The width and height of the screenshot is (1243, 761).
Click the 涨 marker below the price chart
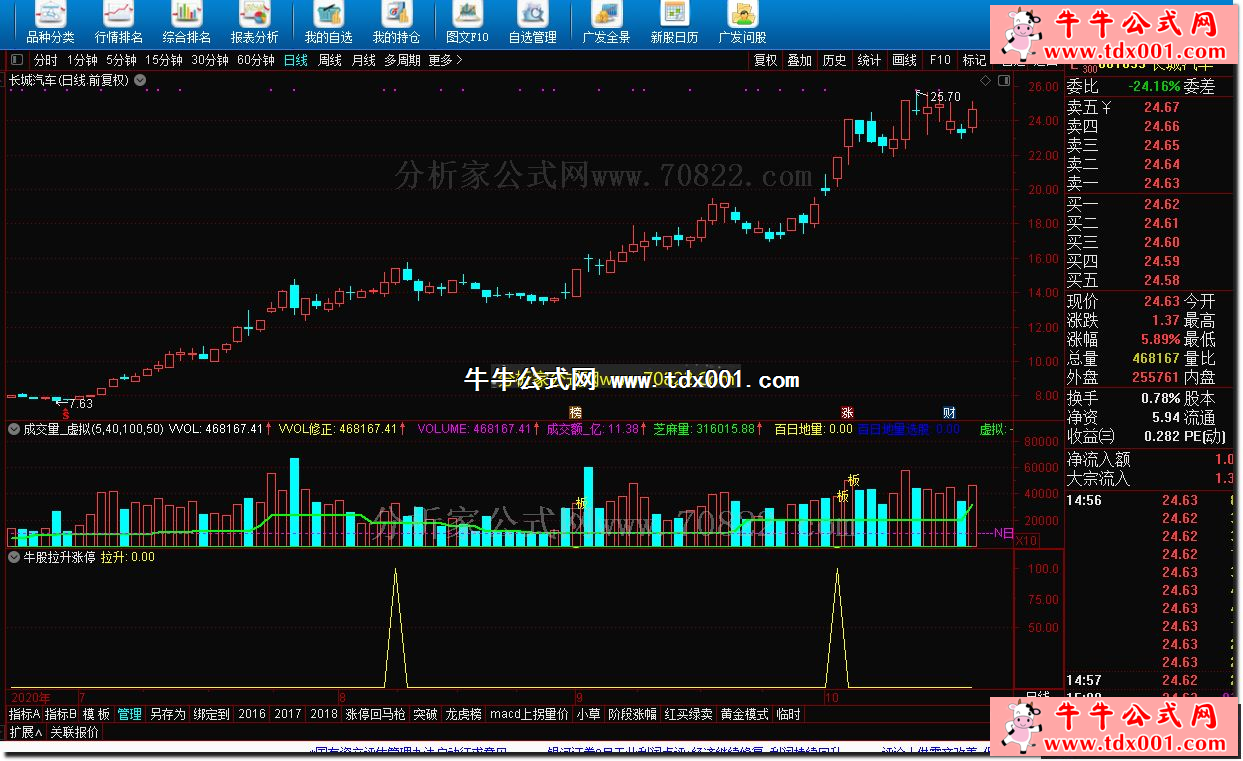click(x=847, y=412)
